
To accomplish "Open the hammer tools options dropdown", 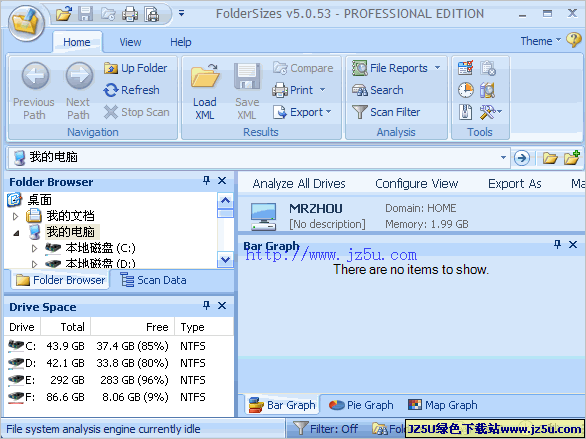I will [x=491, y=112].
